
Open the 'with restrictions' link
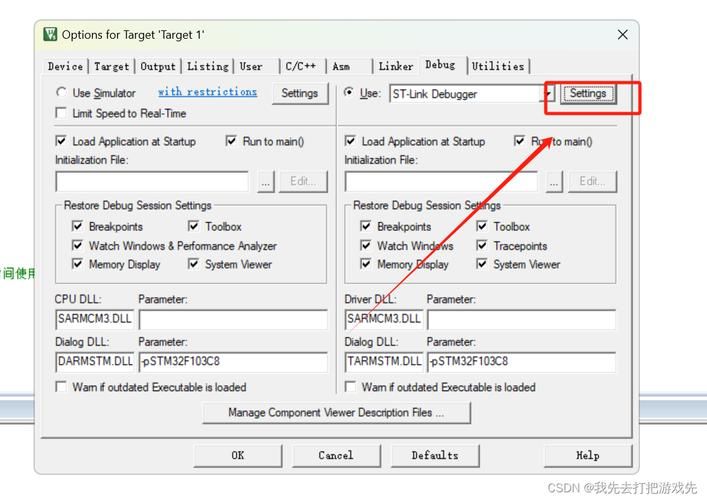(x=207, y=92)
